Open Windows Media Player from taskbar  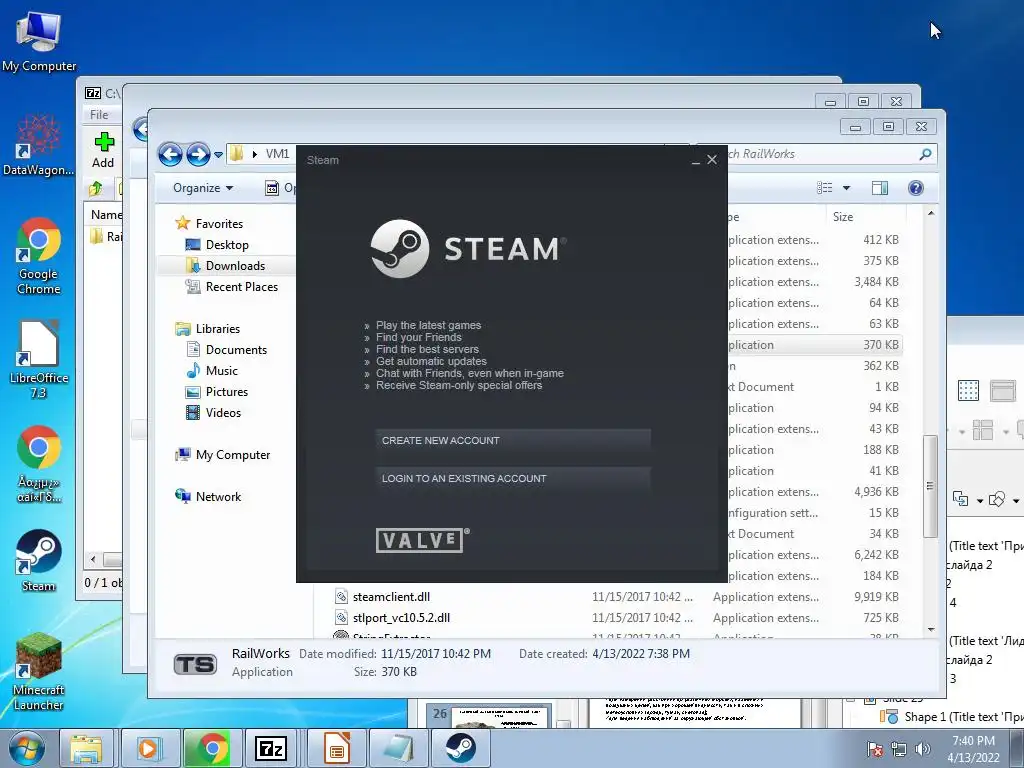pos(148,748)
